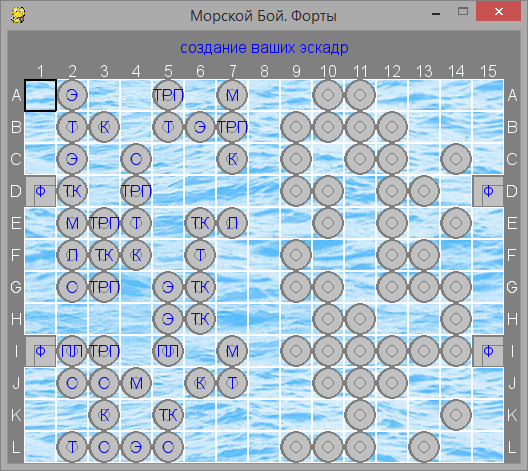Select the blank piece at H11

pos(360,319)
